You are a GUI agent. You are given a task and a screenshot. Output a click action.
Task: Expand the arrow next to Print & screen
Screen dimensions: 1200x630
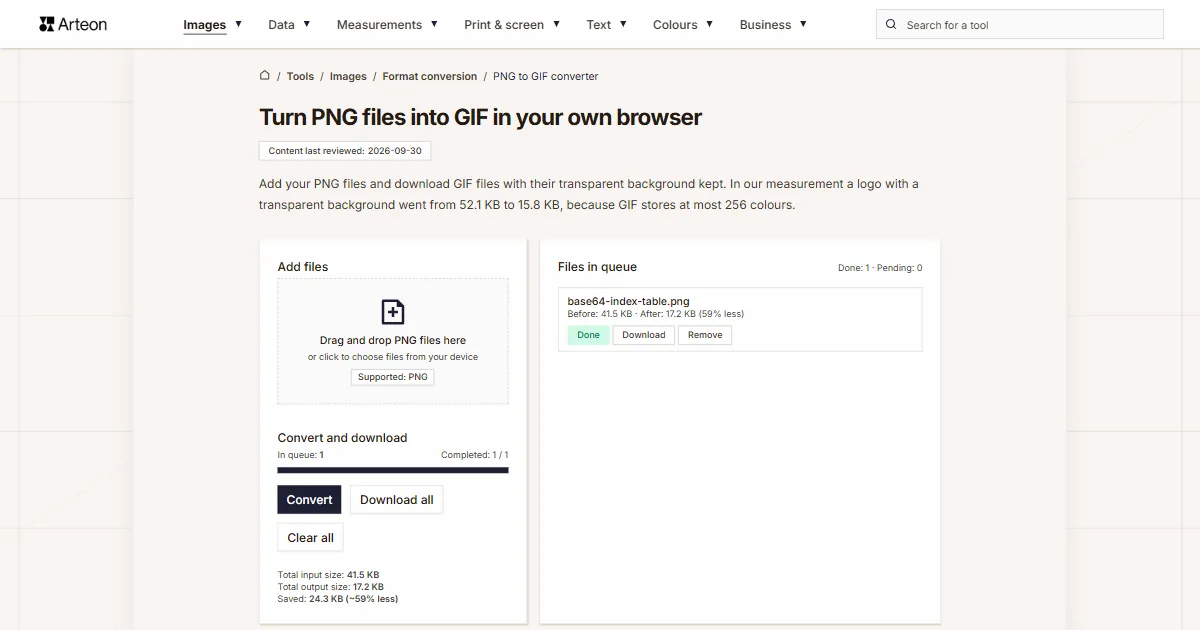pos(556,24)
